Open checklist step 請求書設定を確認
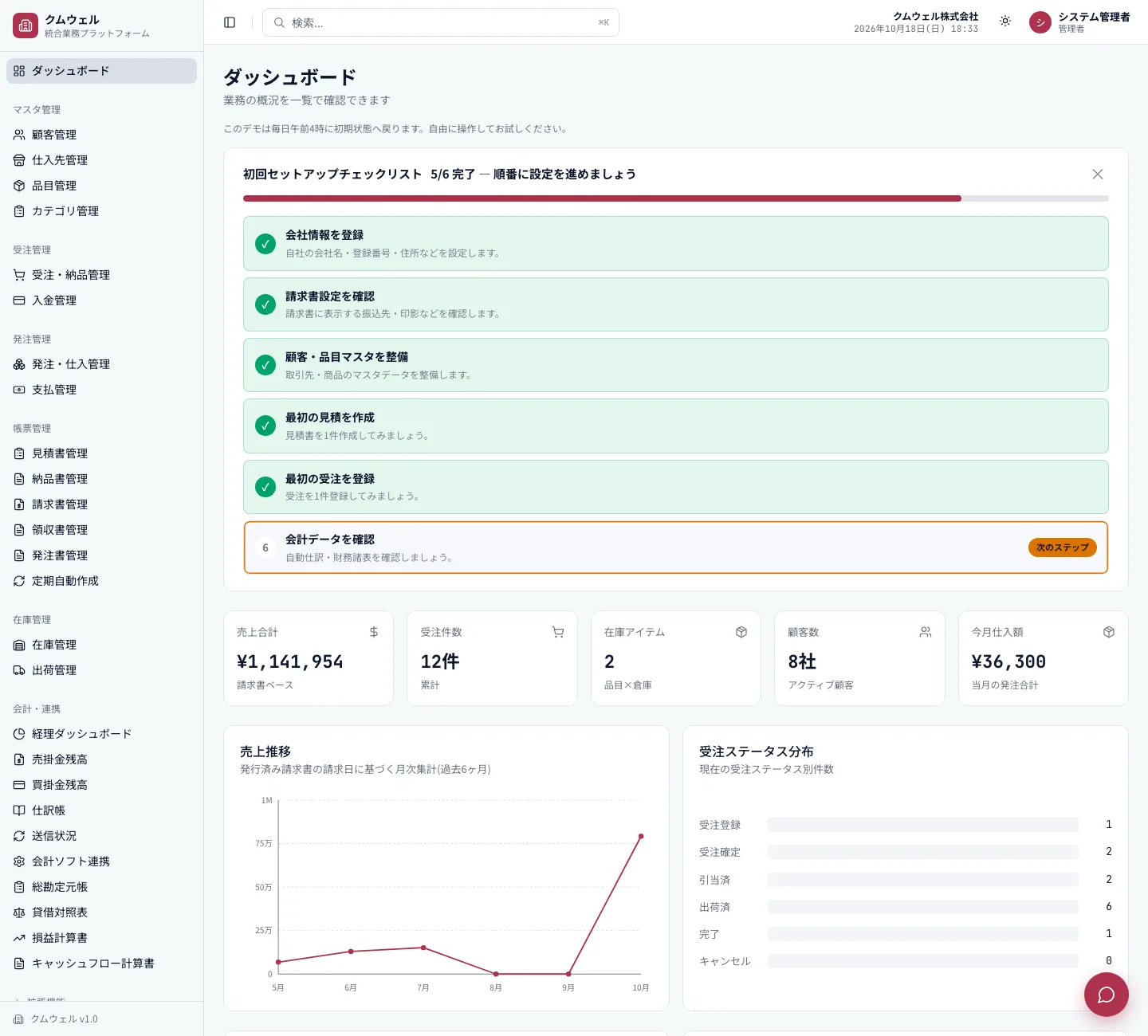 676,304
